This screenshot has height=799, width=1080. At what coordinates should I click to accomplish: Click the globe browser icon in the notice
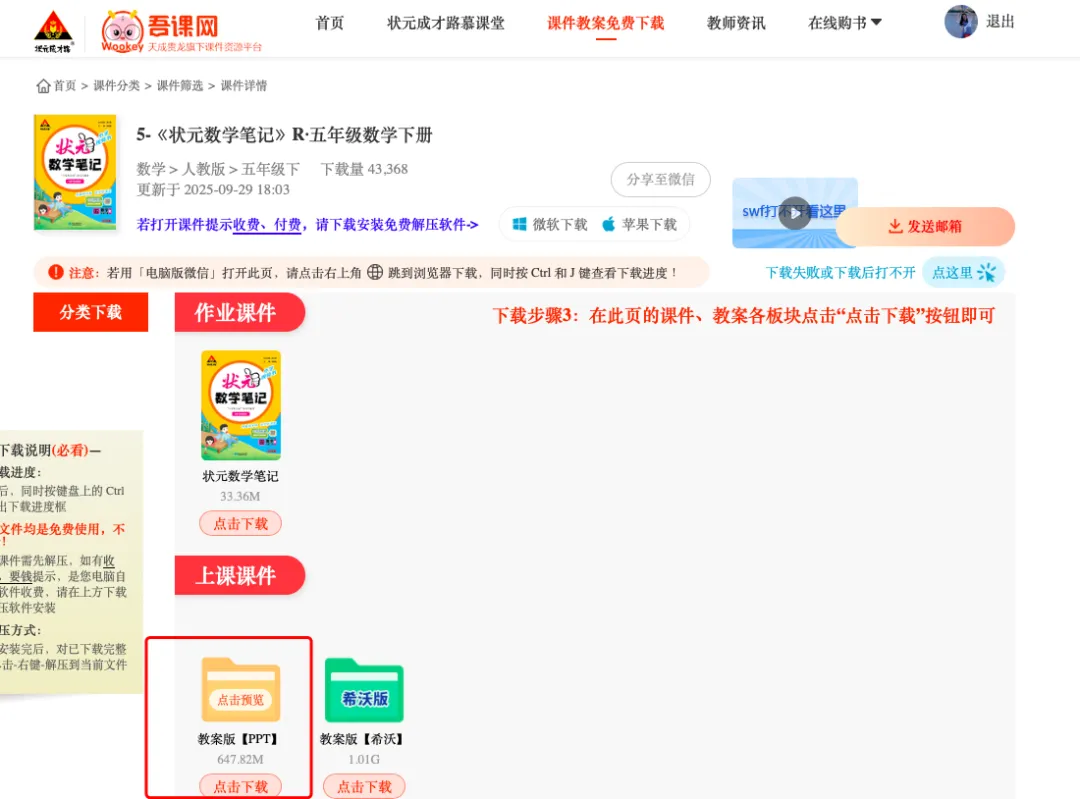pyautogui.click(x=375, y=272)
